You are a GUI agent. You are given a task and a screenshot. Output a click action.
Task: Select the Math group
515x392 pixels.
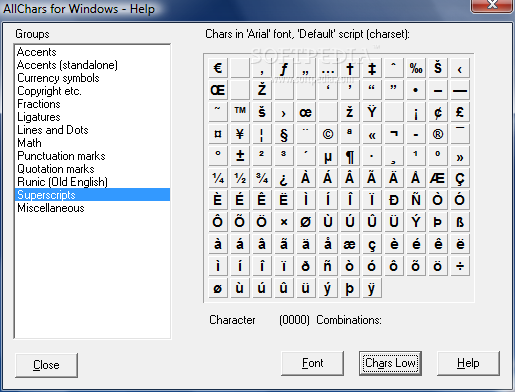click(92, 143)
